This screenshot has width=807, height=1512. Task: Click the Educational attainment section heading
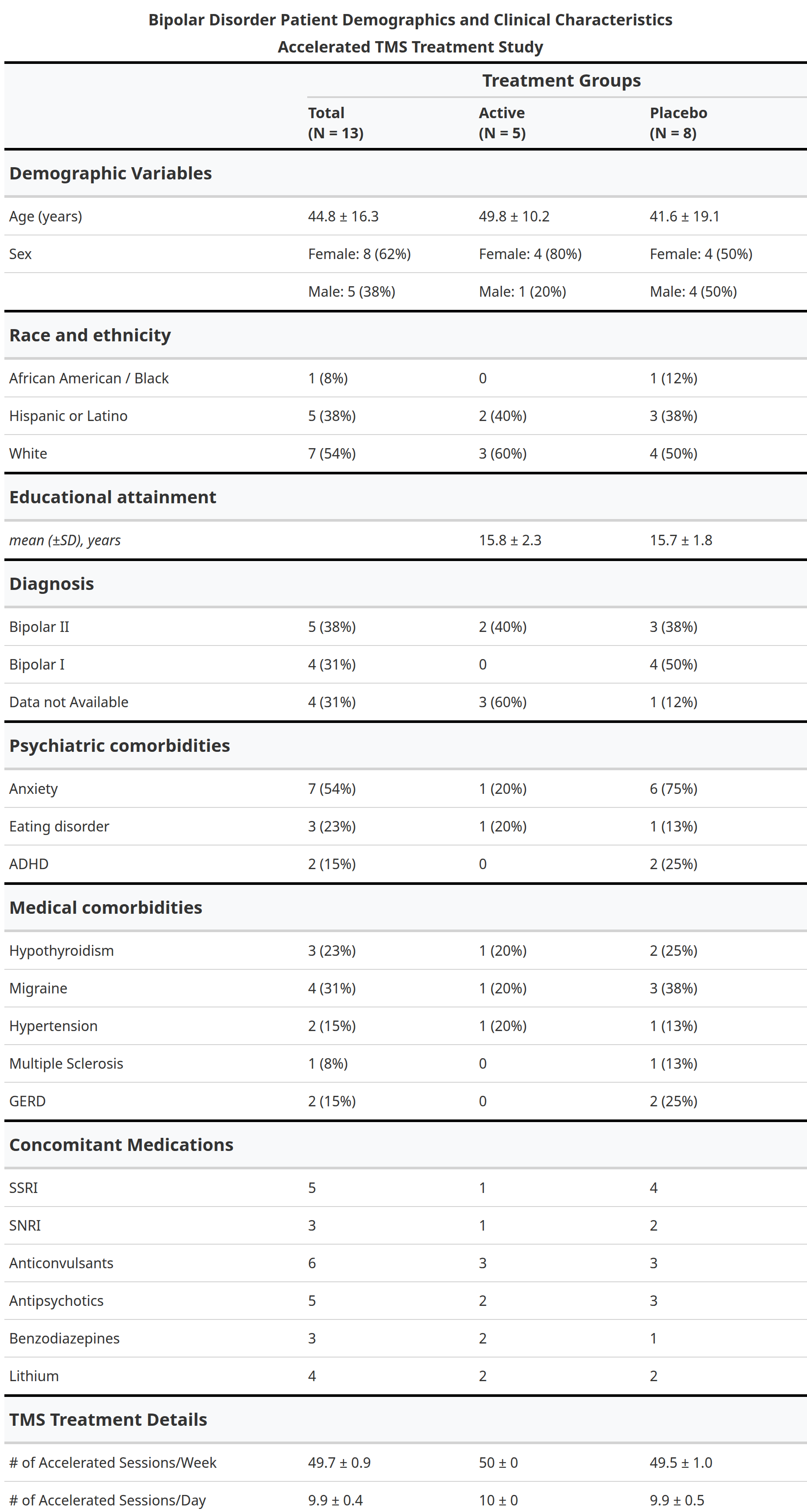[x=112, y=497]
